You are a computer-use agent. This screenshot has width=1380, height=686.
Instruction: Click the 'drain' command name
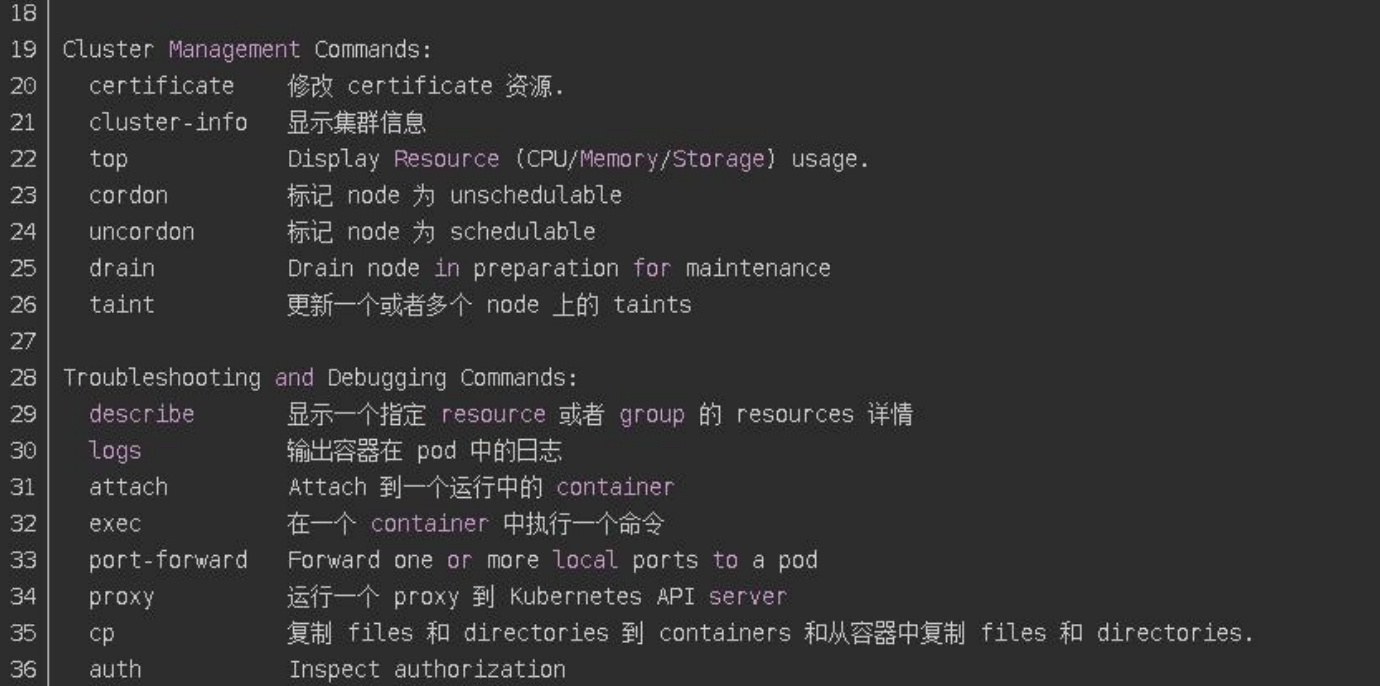[121, 268]
